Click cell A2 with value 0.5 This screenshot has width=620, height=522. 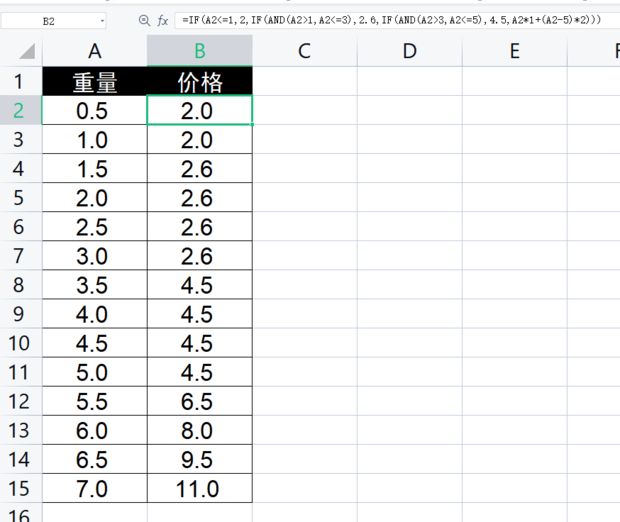coord(95,110)
